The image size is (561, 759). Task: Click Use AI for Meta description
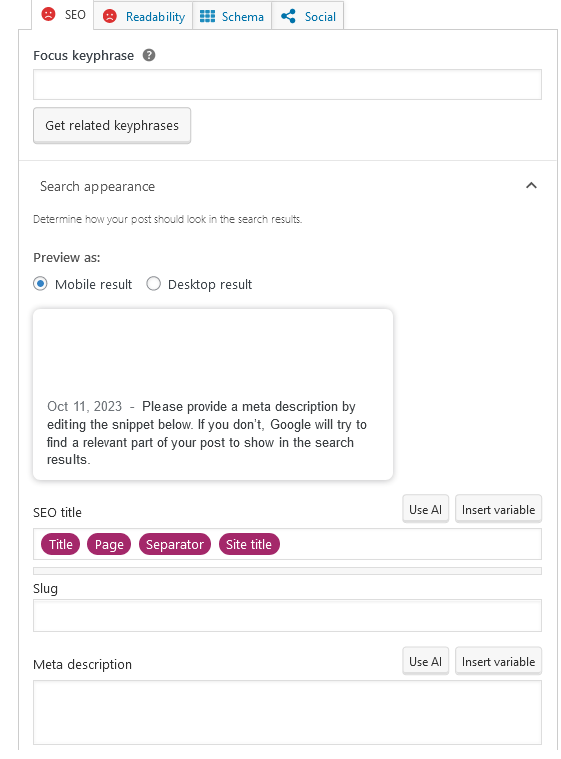tap(425, 662)
